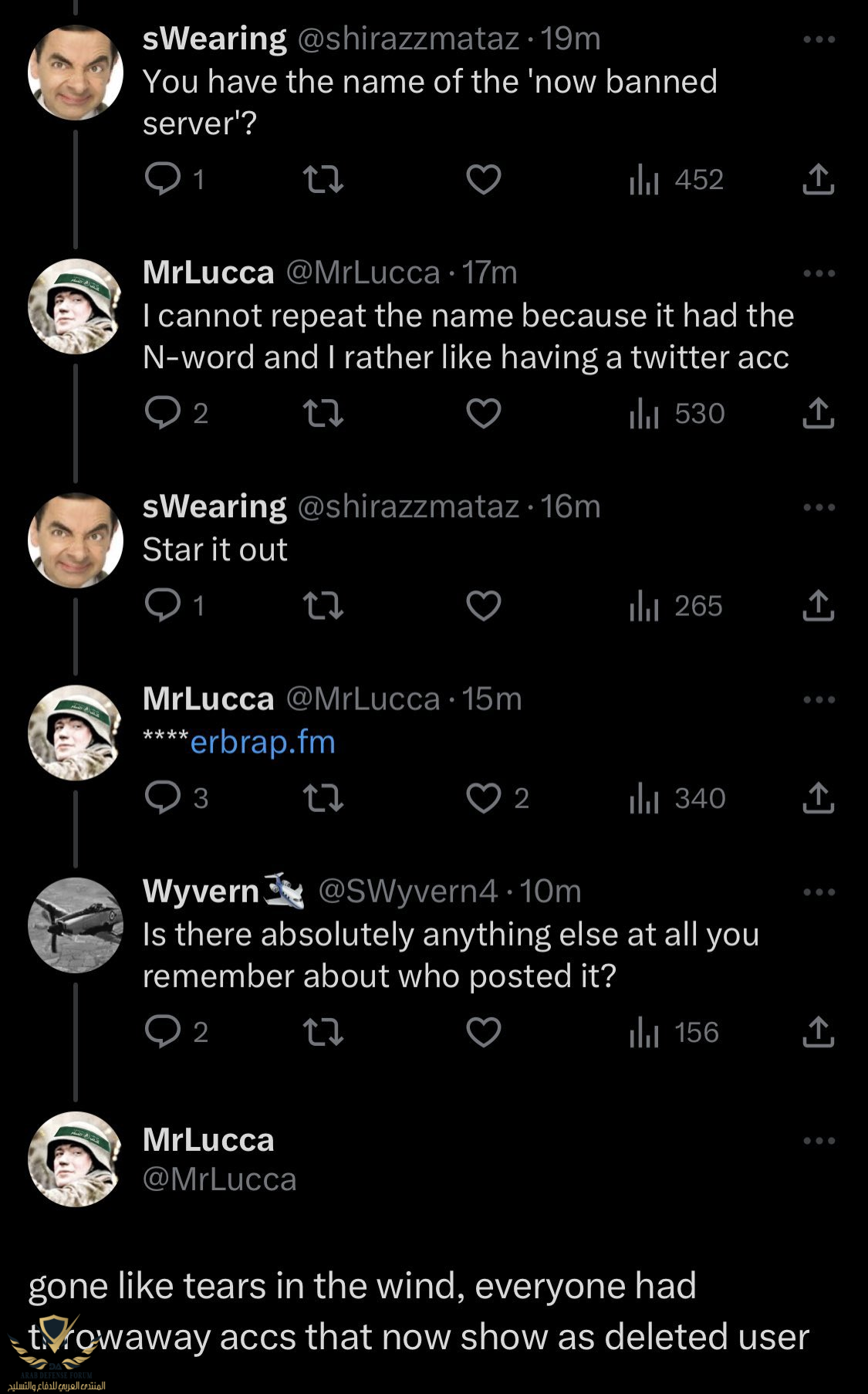
Task: Open more options on sWearing's 19m tweet
Action: pyautogui.click(x=819, y=39)
